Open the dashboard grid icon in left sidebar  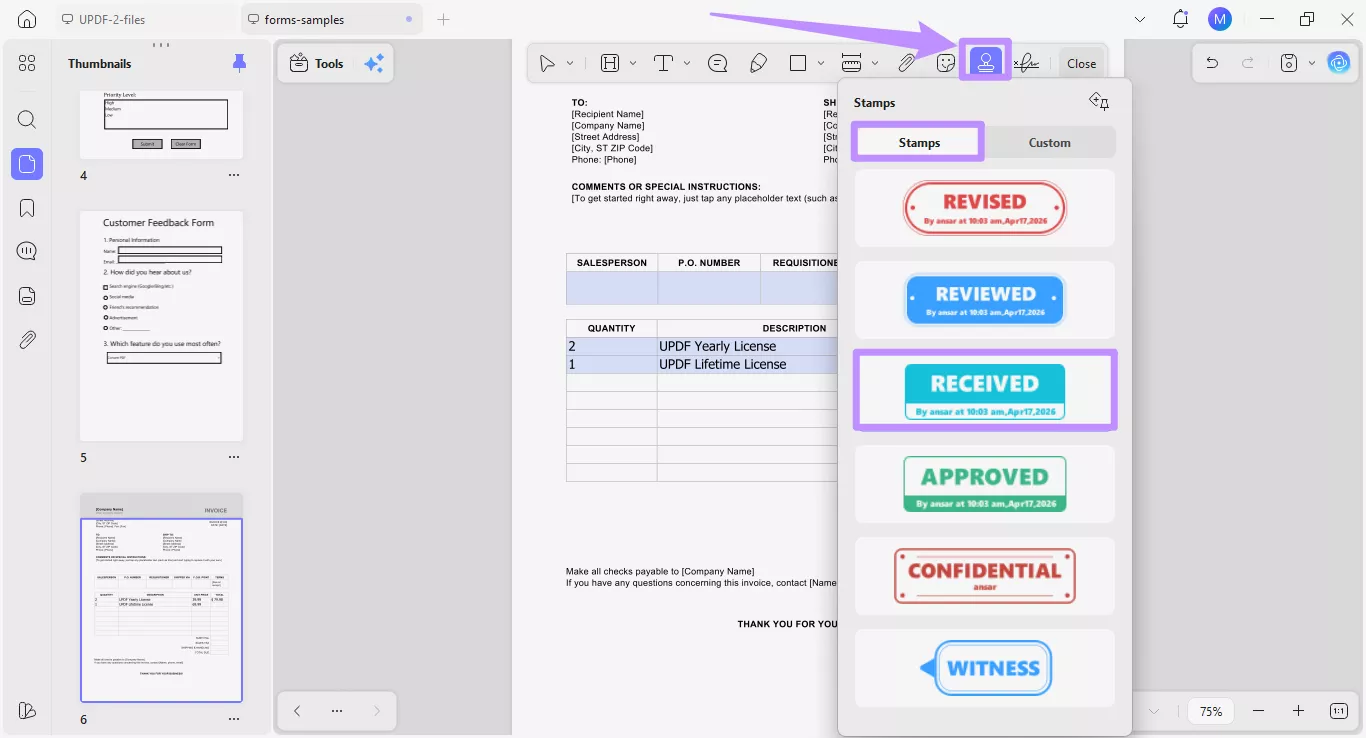(x=27, y=63)
